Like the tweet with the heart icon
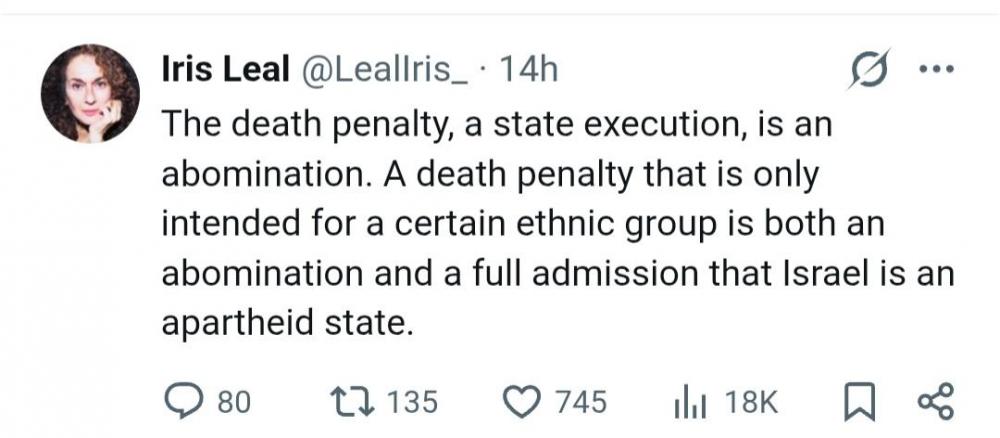 click(x=518, y=402)
